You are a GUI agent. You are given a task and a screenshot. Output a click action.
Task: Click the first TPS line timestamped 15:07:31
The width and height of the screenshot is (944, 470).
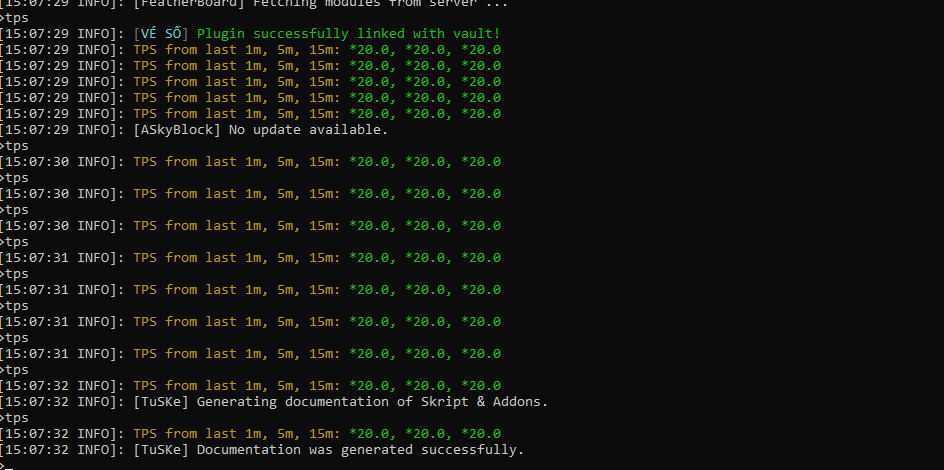(x=317, y=258)
